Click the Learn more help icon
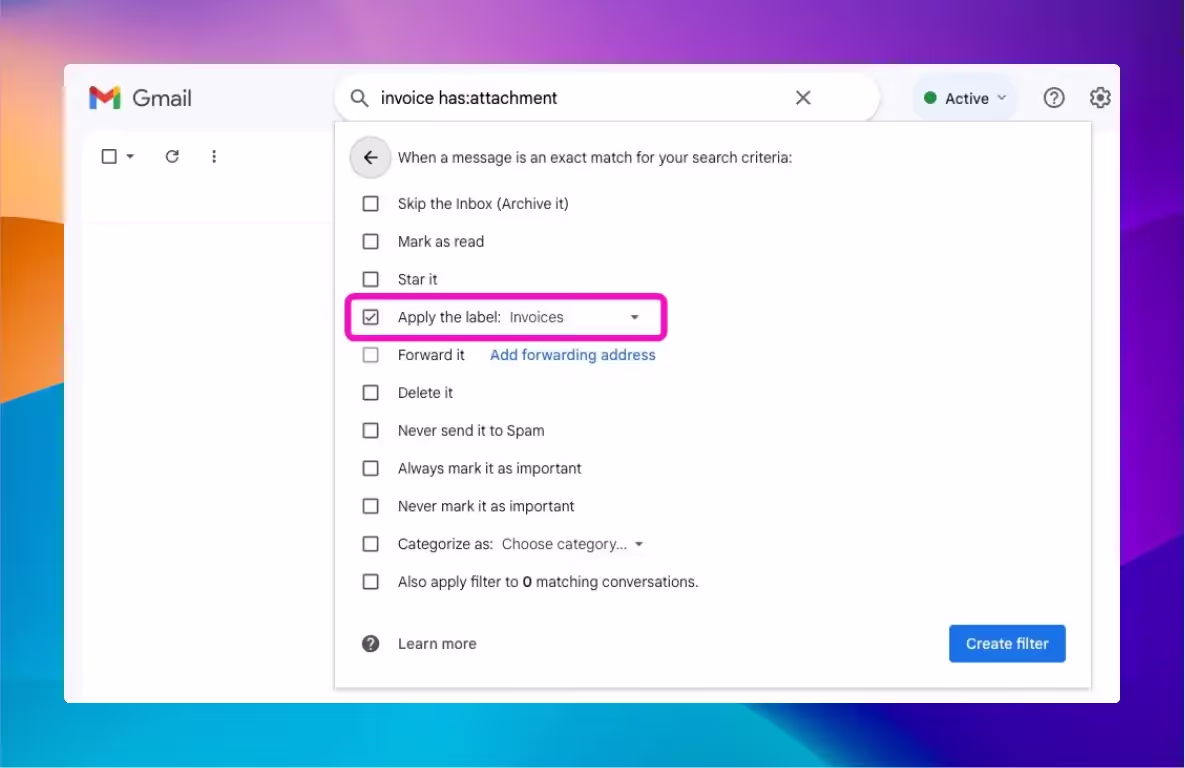 (x=370, y=643)
